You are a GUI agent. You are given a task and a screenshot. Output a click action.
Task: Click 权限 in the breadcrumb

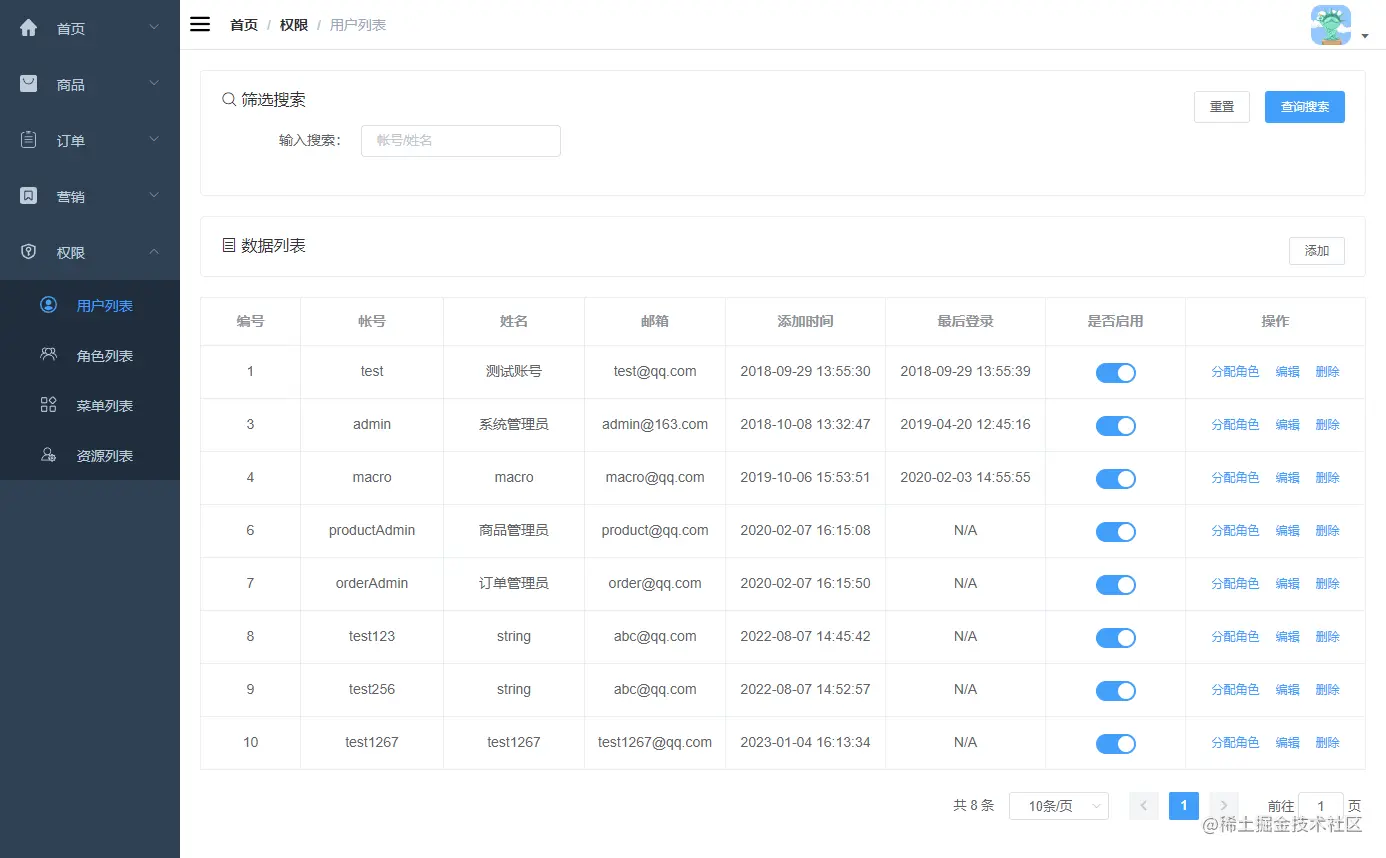(x=294, y=25)
